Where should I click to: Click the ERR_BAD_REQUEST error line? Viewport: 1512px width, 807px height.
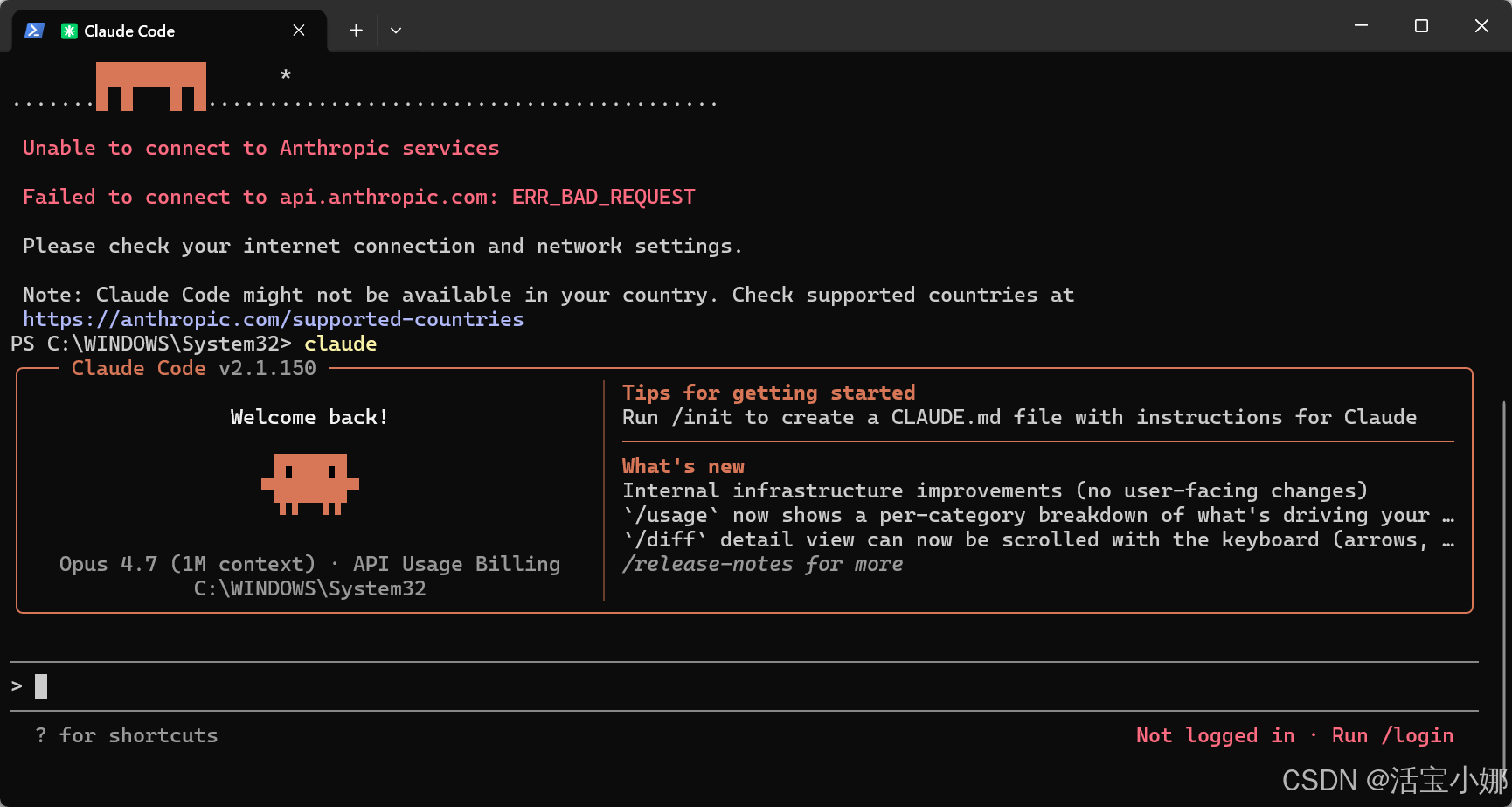(x=359, y=197)
